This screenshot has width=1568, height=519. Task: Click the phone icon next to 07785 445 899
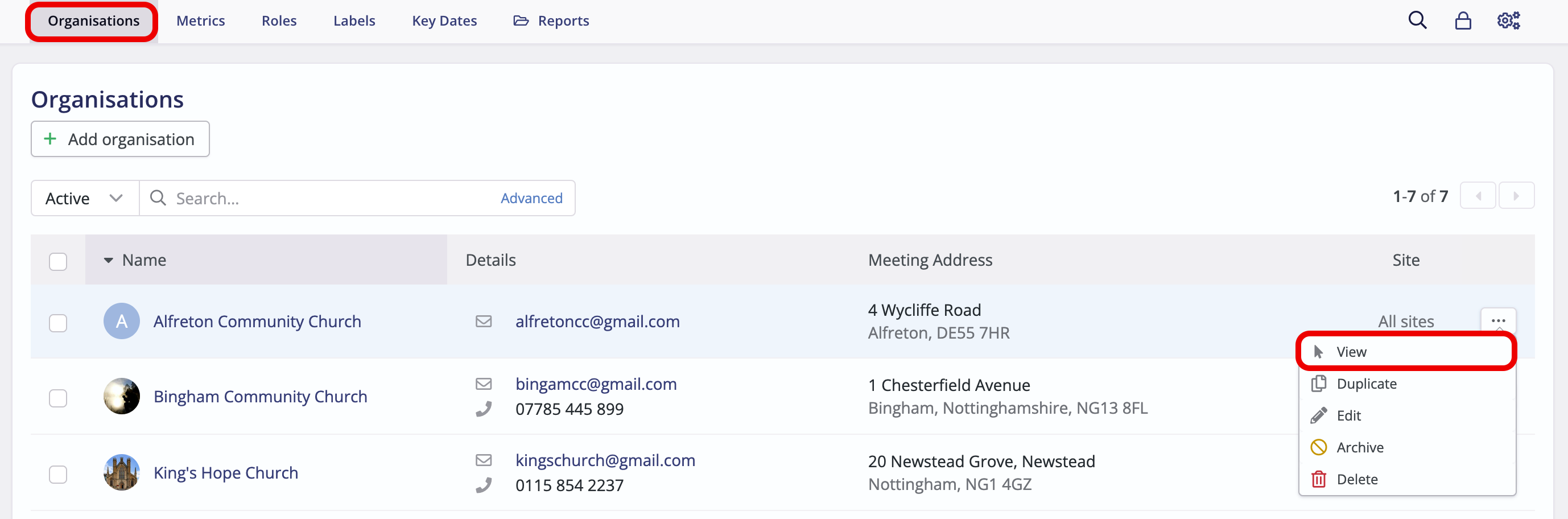click(484, 408)
